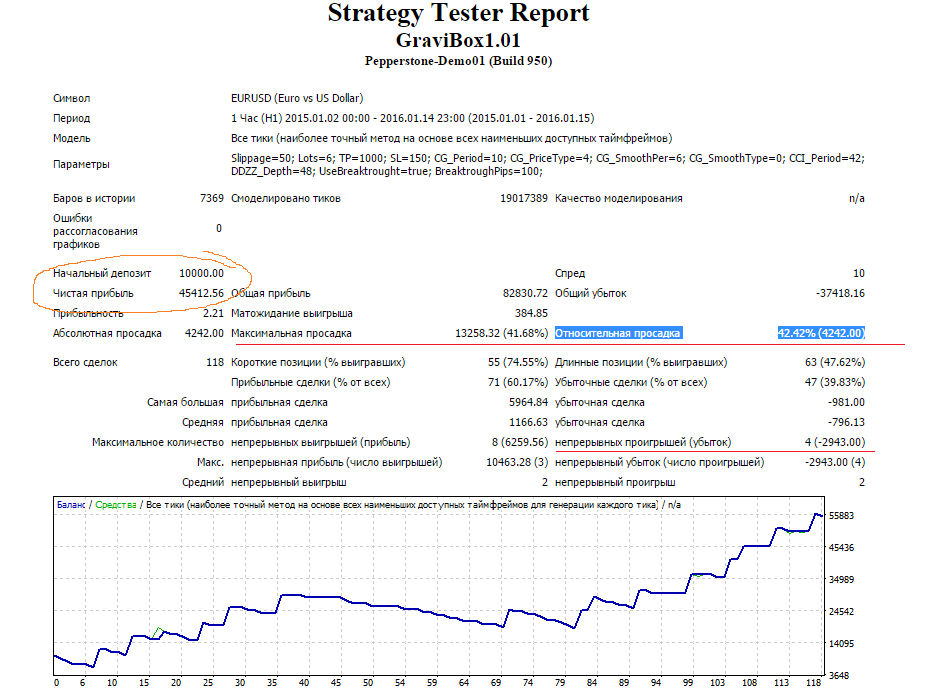Click 'непрерывный выигрыш' average label

(x=289, y=482)
